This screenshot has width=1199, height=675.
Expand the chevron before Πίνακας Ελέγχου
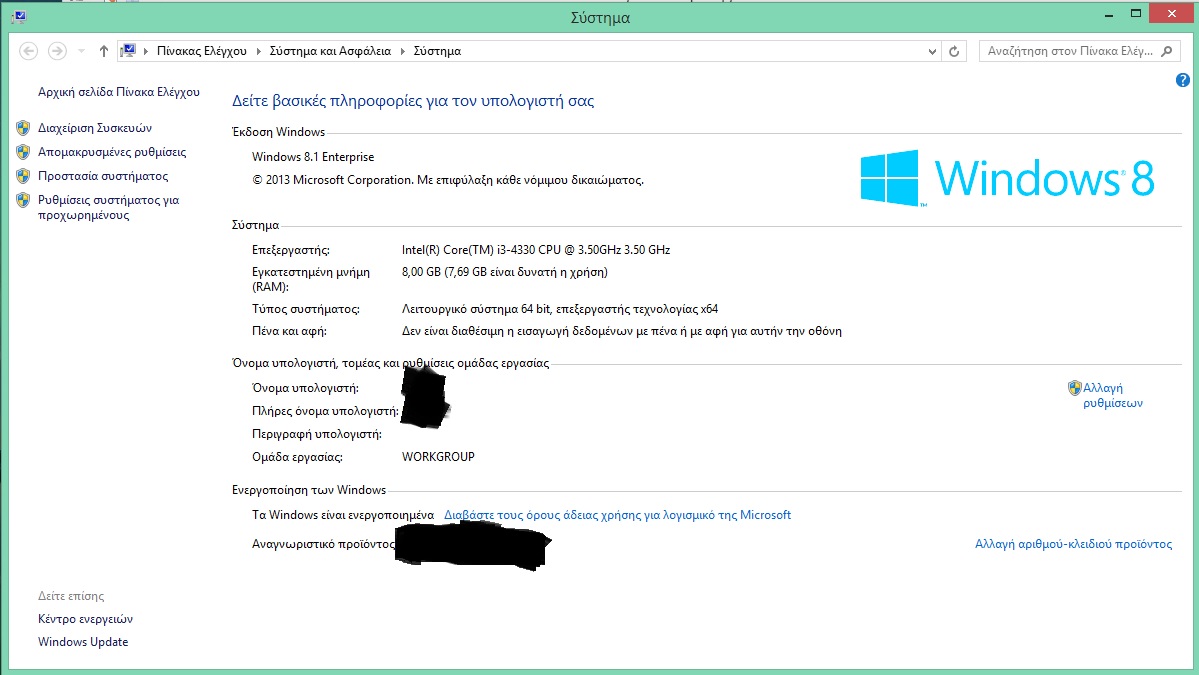(146, 51)
